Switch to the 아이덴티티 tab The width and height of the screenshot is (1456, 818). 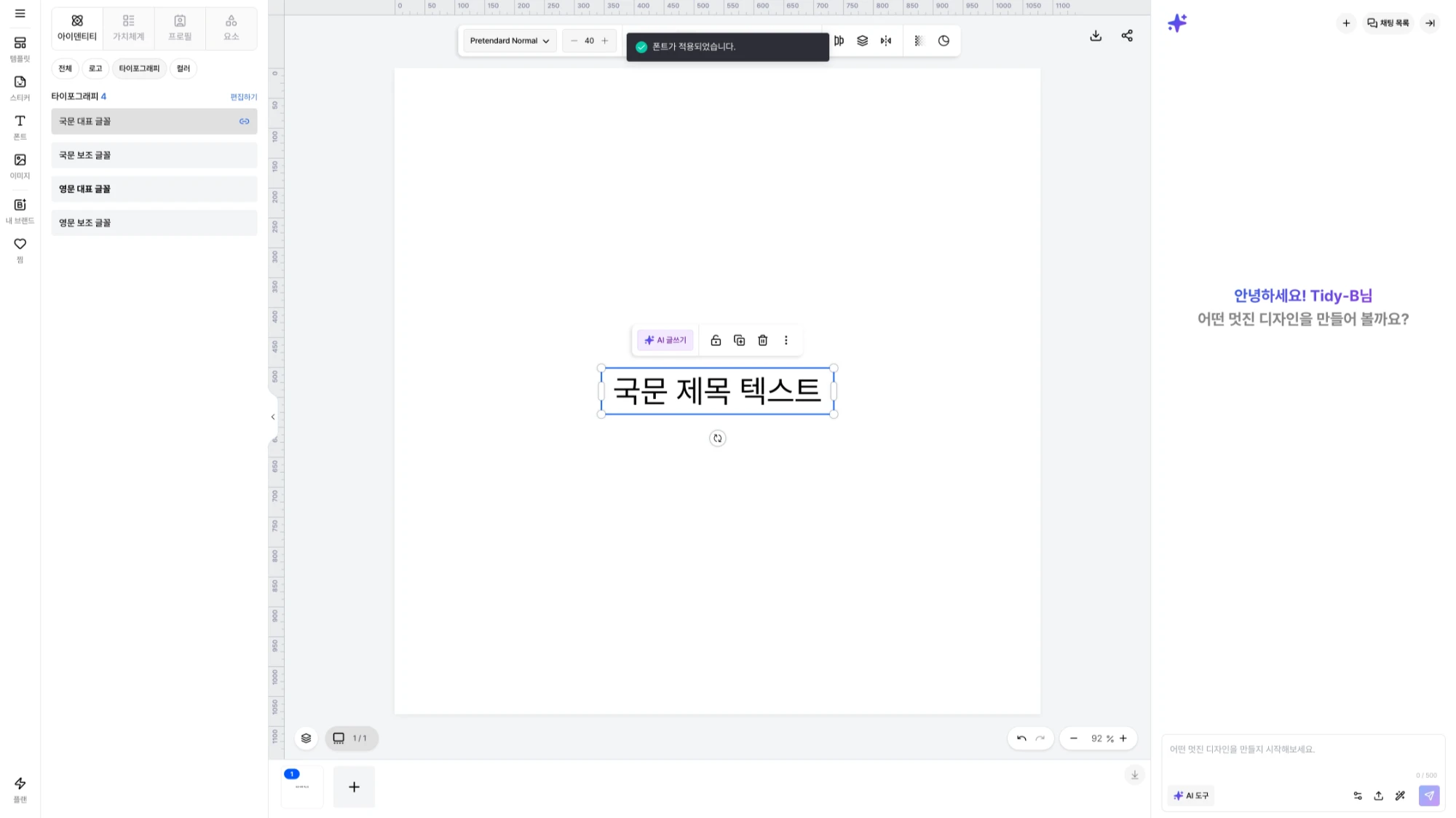coord(77,28)
